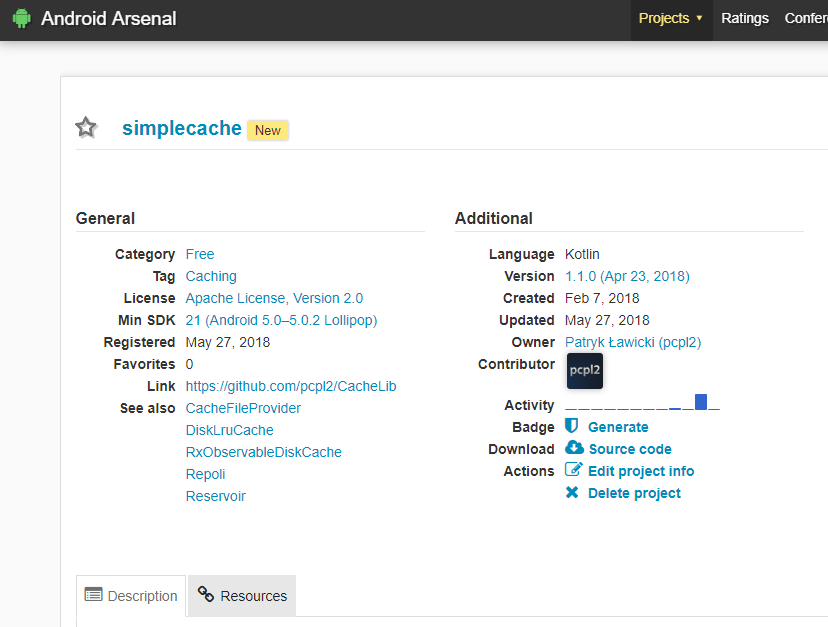Open the Ratings menu item
This screenshot has width=828, height=627.
pos(745,18)
